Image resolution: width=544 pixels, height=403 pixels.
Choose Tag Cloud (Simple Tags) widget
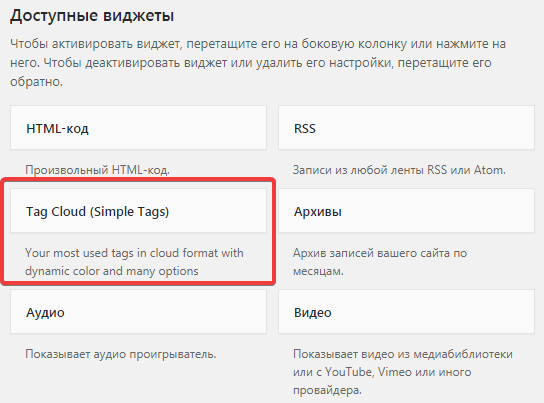[x=138, y=211]
